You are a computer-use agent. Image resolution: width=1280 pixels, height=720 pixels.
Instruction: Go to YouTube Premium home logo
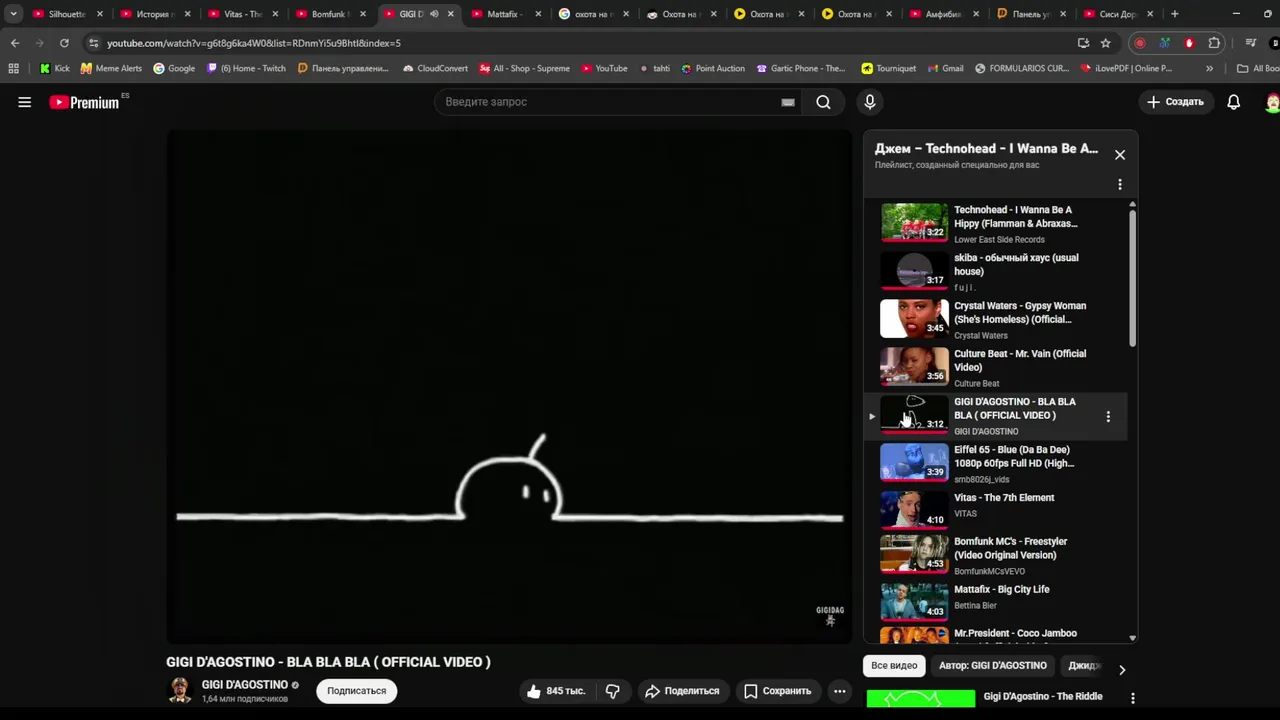pos(84,102)
